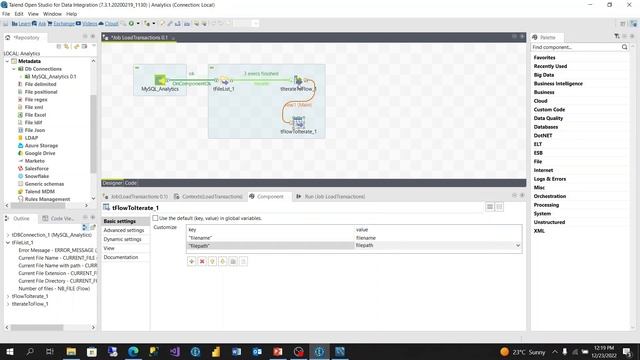The image size is (640, 360).
Task: Switch to the Contexts(LoadTransactions) tab
Action: 208,197
